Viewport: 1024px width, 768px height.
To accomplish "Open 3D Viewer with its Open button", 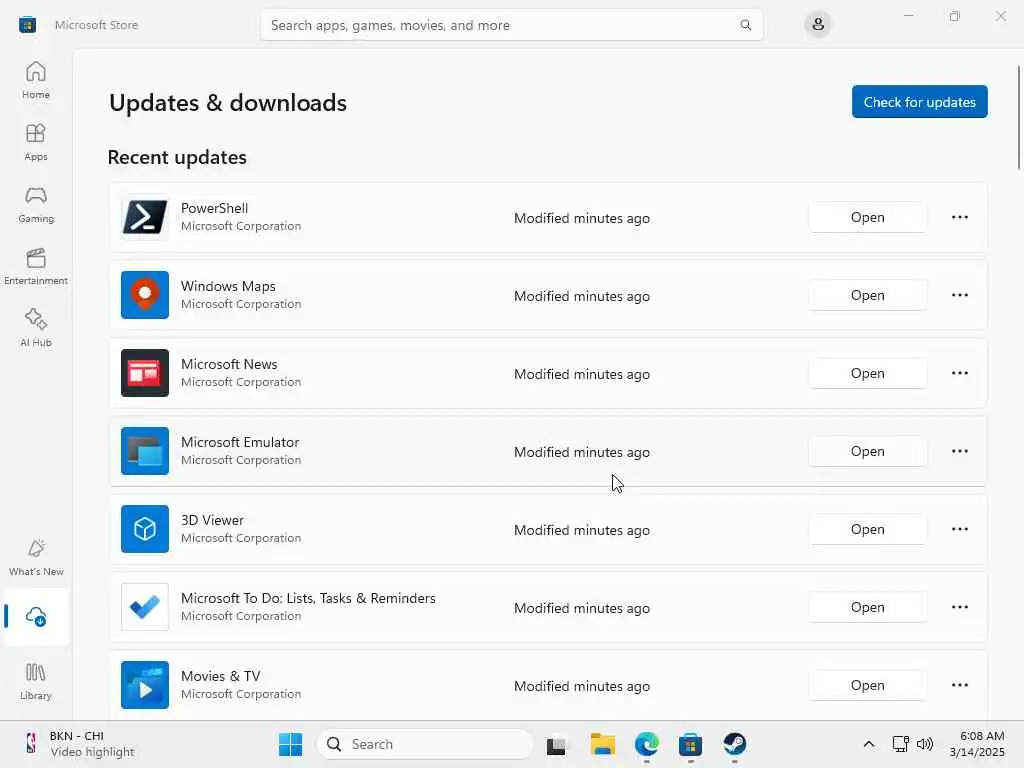I will coord(867,529).
